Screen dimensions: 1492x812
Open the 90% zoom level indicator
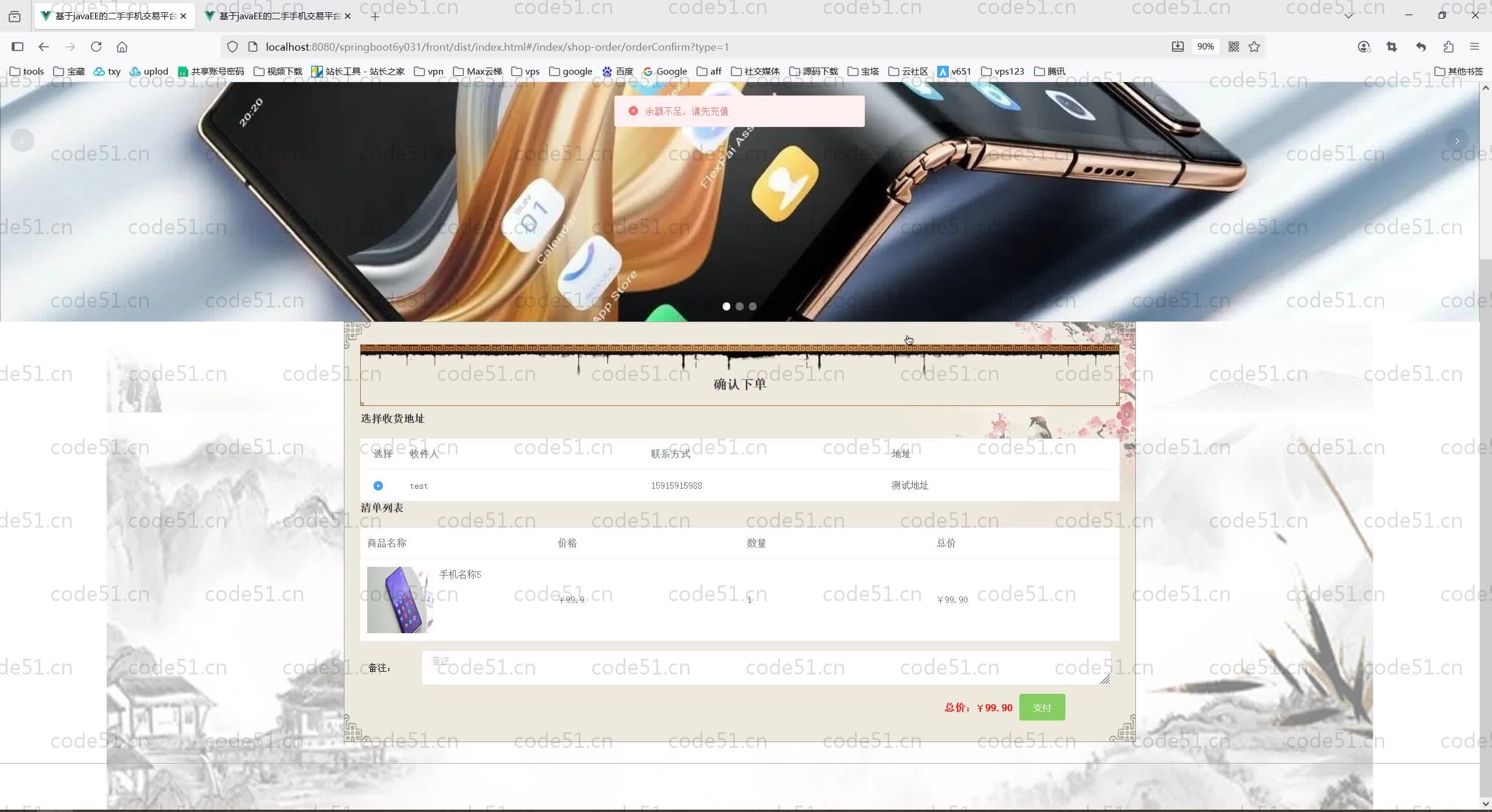click(1205, 47)
